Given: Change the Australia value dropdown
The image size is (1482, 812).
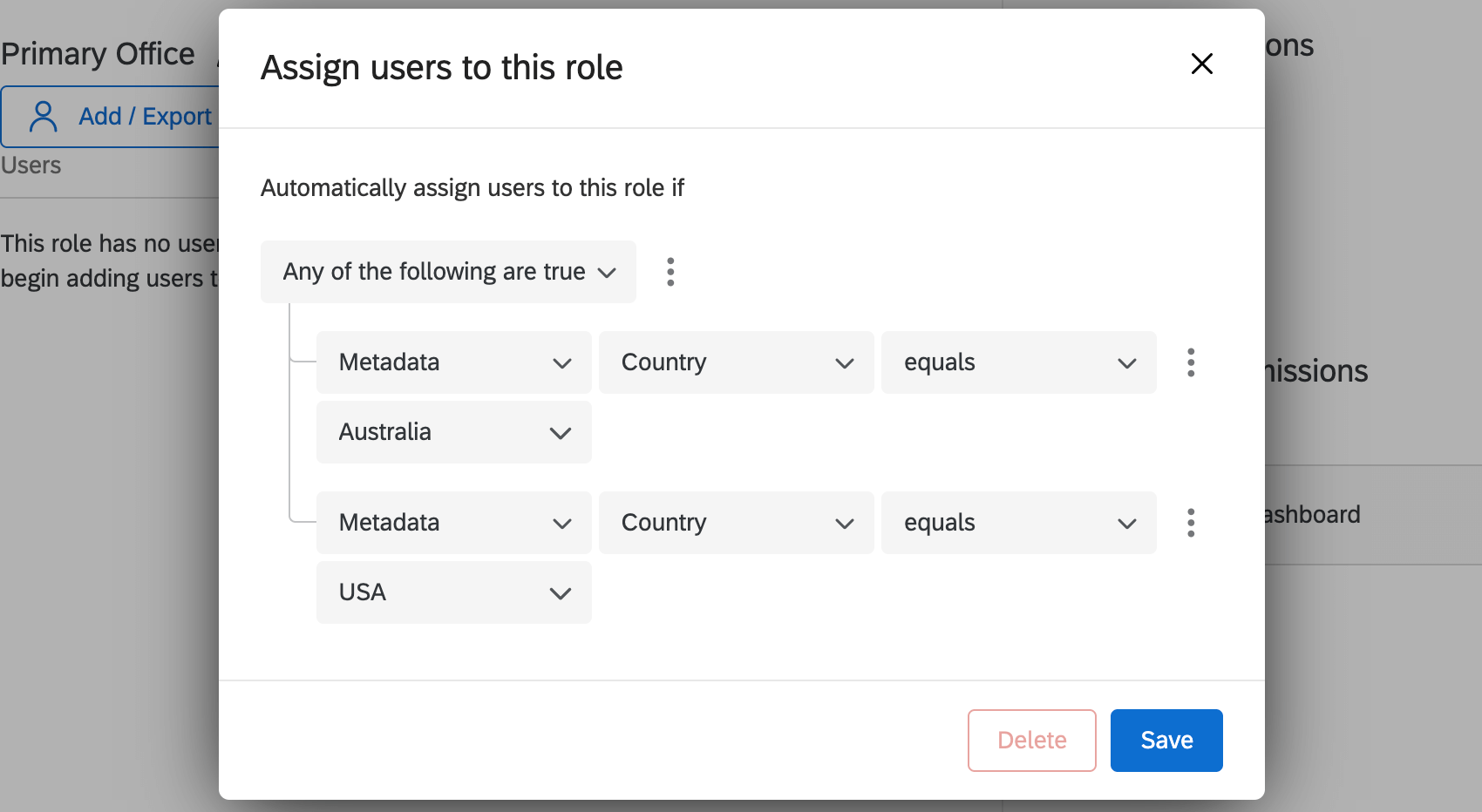Looking at the screenshot, I should pyautogui.click(x=453, y=432).
